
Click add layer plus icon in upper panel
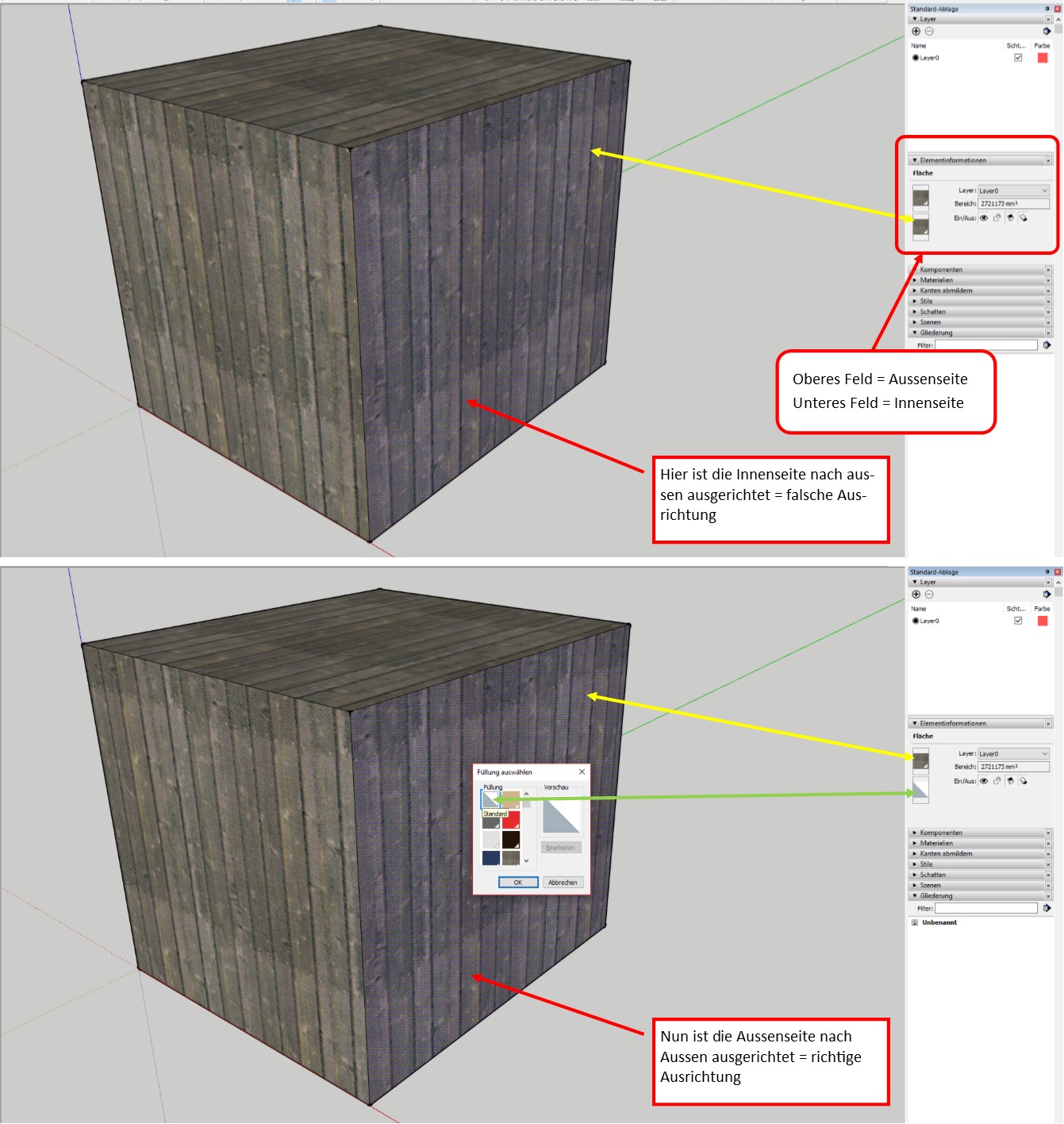click(x=916, y=32)
